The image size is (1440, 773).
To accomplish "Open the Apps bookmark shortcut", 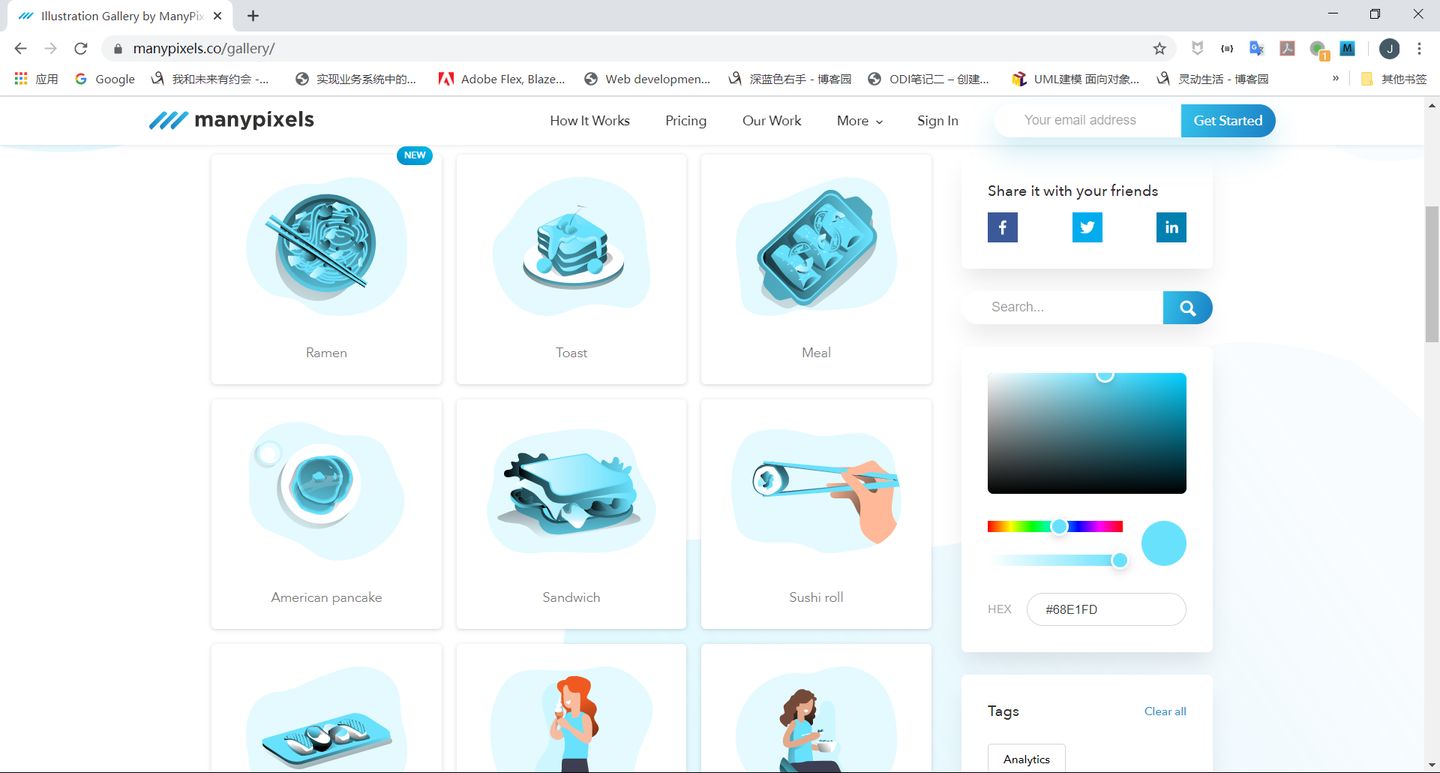I will 37,79.
